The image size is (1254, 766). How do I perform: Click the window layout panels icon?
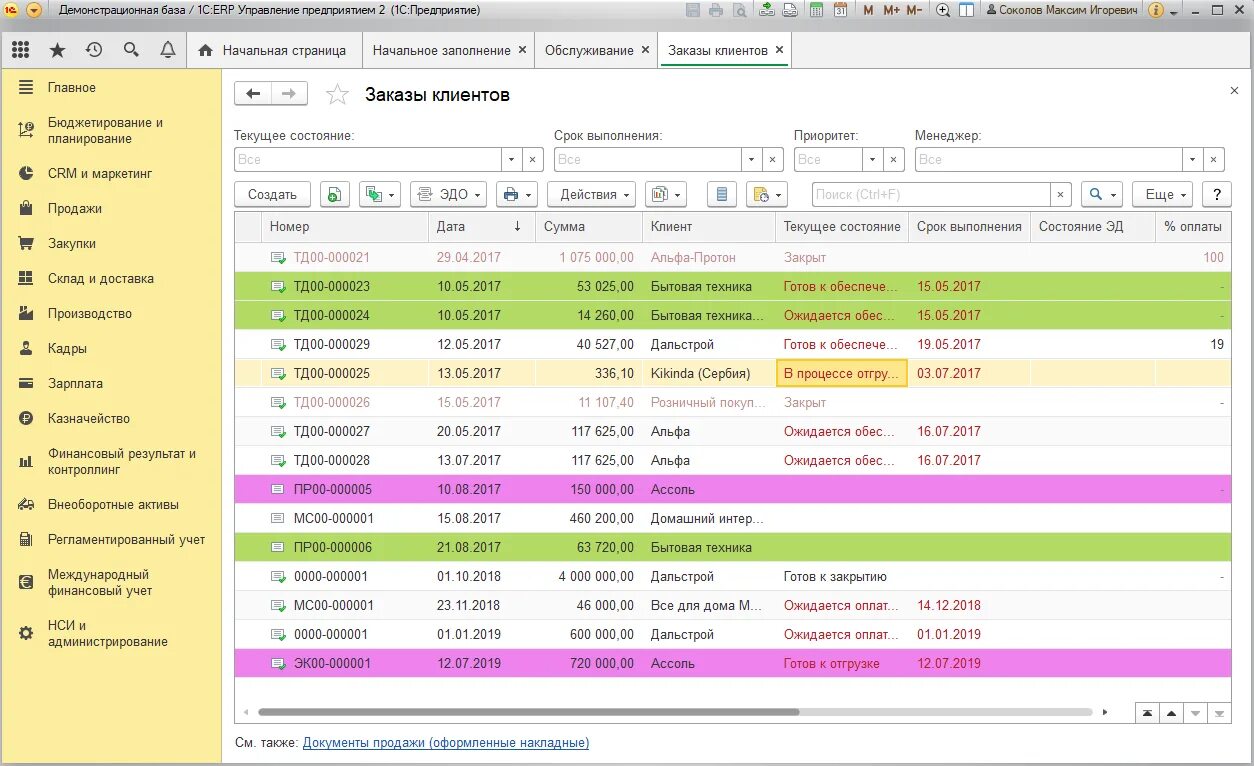click(x=966, y=10)
